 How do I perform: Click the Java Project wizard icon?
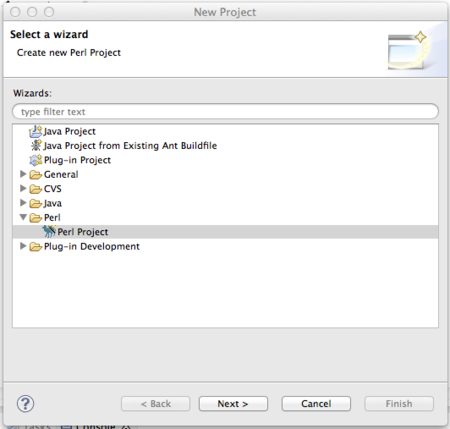[x=36, y=131]
